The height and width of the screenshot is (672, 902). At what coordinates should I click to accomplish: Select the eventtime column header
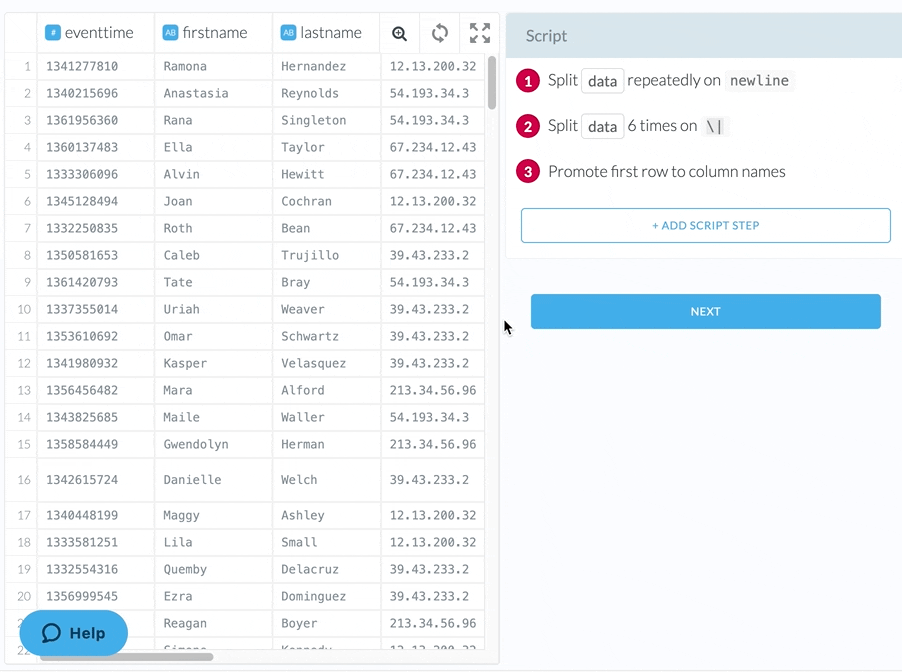click(x=99, y=33)
